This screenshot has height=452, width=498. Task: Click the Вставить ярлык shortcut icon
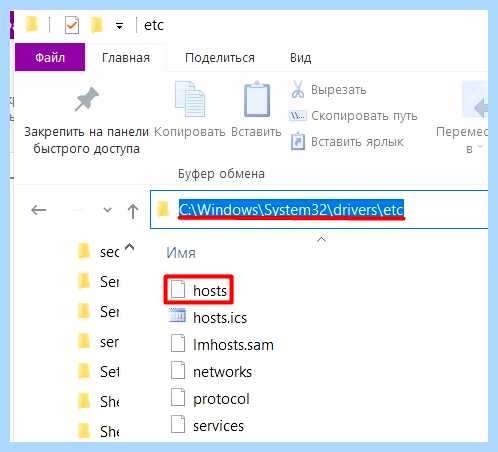click(x=298, y=142)
